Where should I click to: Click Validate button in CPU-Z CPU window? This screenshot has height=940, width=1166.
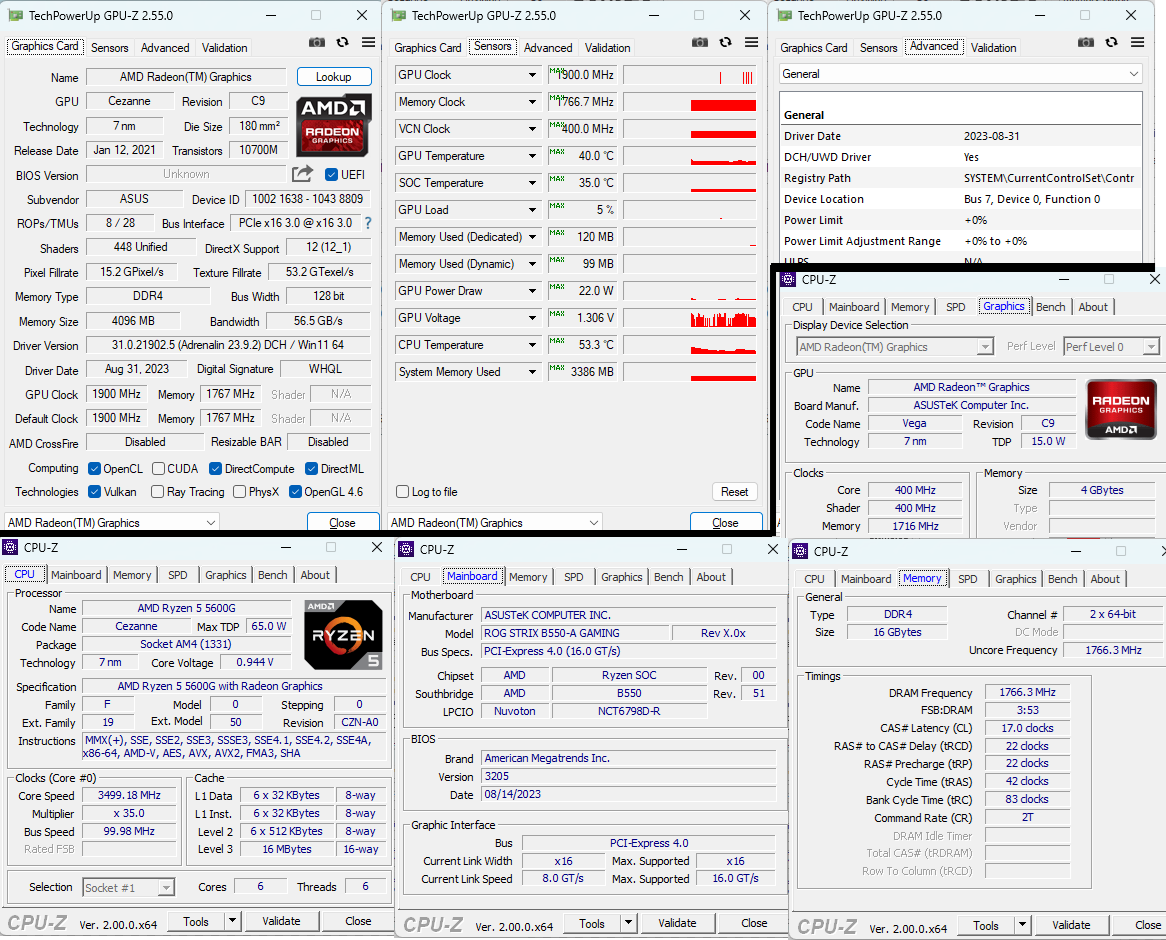pos(281,921)
